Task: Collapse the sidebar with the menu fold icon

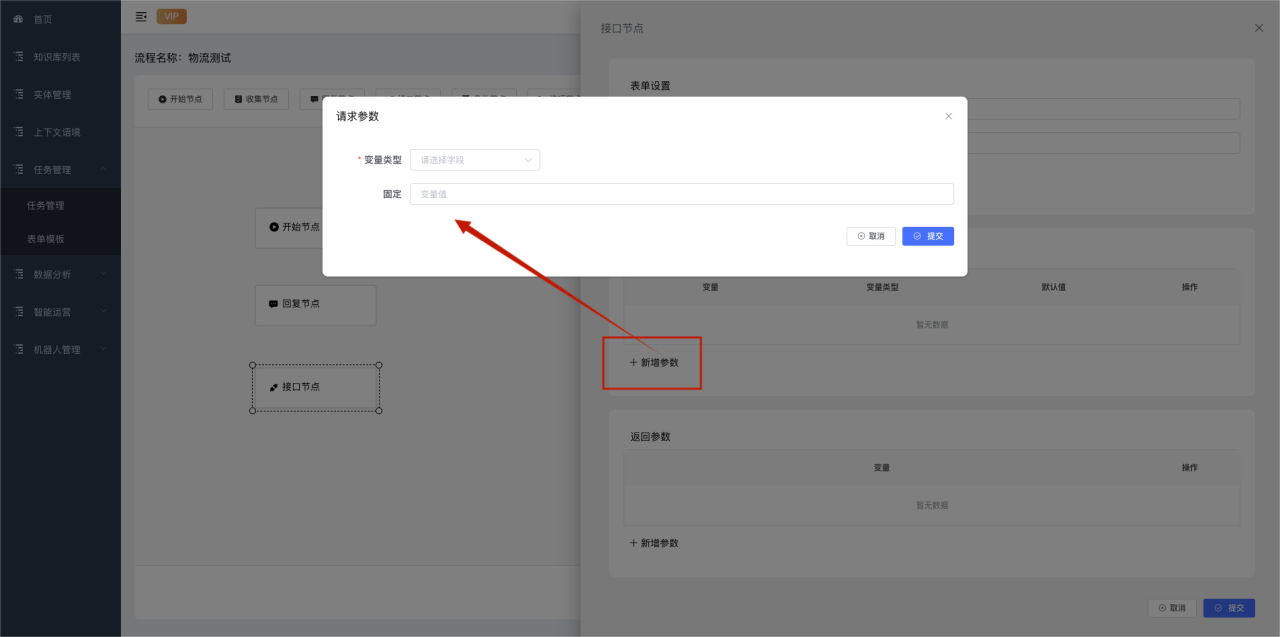Action: (x=141, y=16)
